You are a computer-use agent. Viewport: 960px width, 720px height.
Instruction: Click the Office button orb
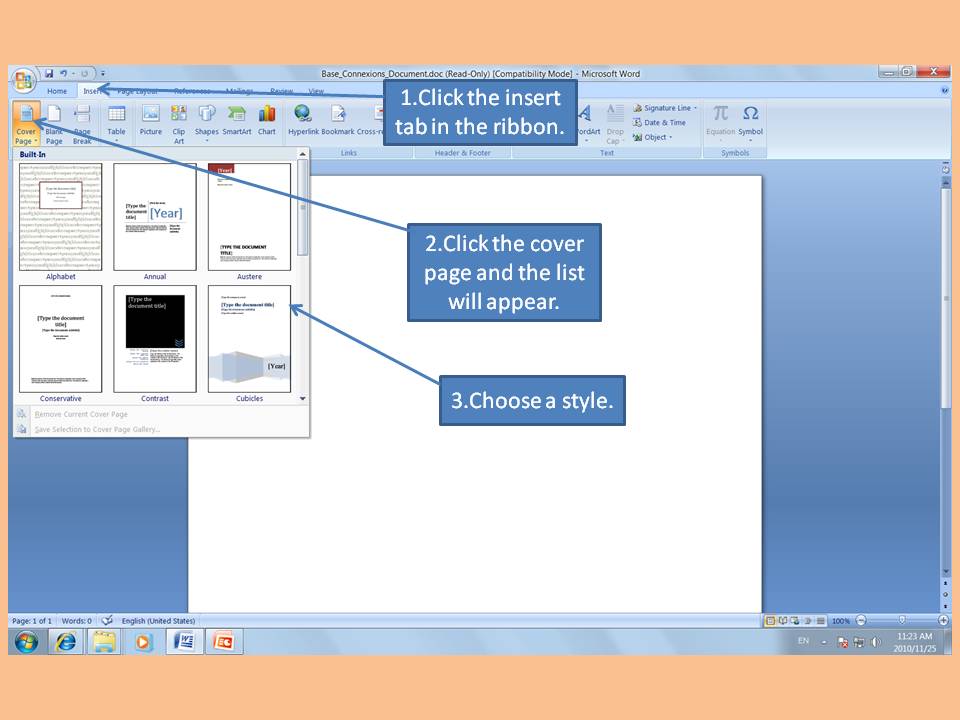24,79
